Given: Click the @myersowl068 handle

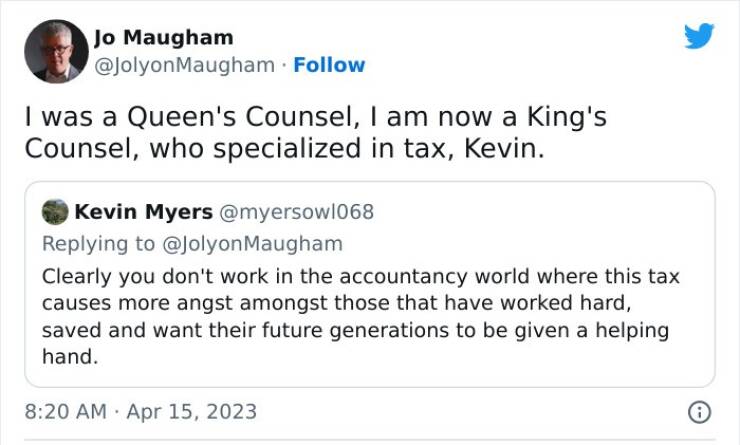Looking at the screenshot, I should tap(296, 212).
